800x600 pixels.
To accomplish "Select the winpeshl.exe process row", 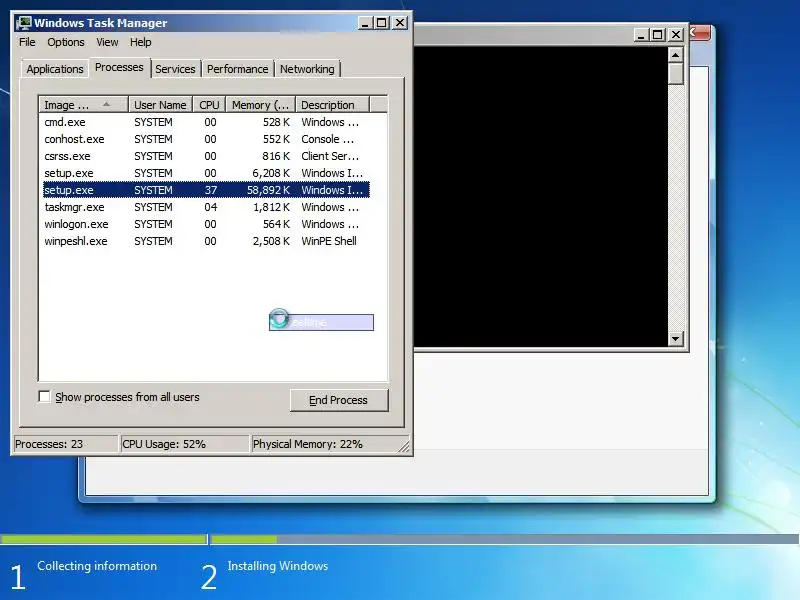I will (x=206, y=241).
